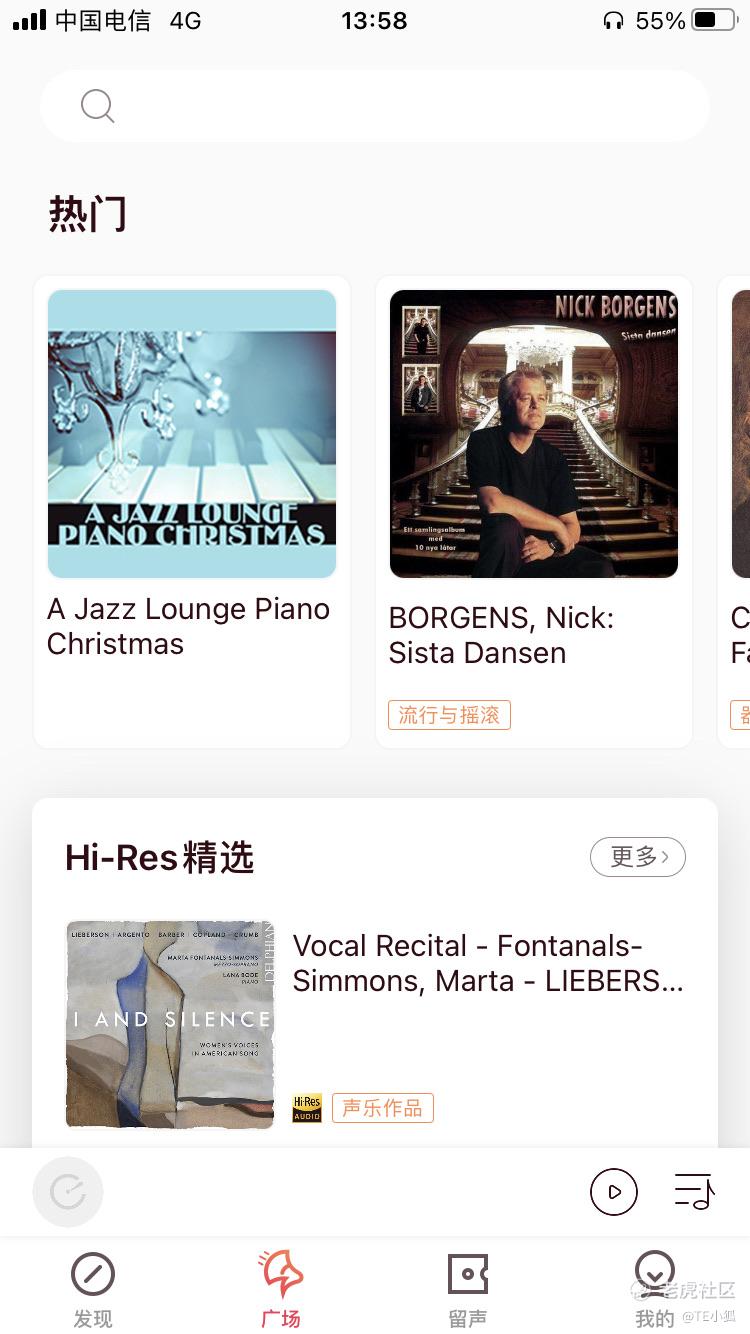Select the 声乐作品 genre tag
This screenshot has height=1334, width=750.
pyautogui.click(x=383, y=1108)
